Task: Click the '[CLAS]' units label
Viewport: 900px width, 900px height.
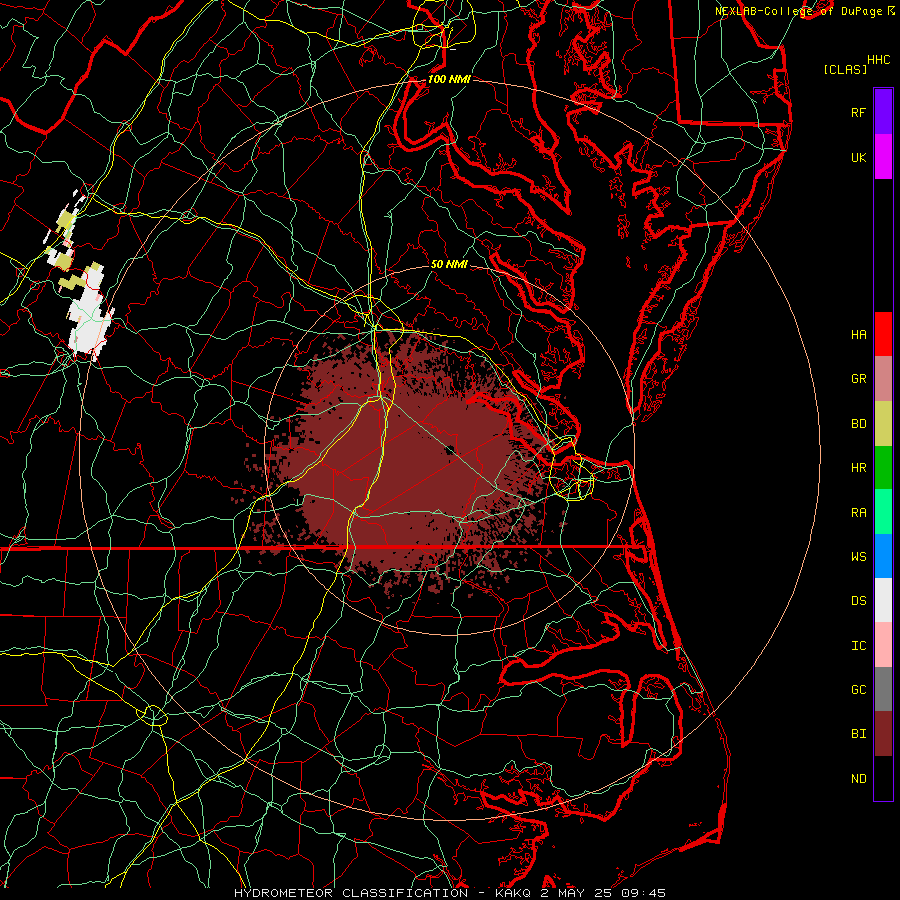Action: [x=845, y=69]
